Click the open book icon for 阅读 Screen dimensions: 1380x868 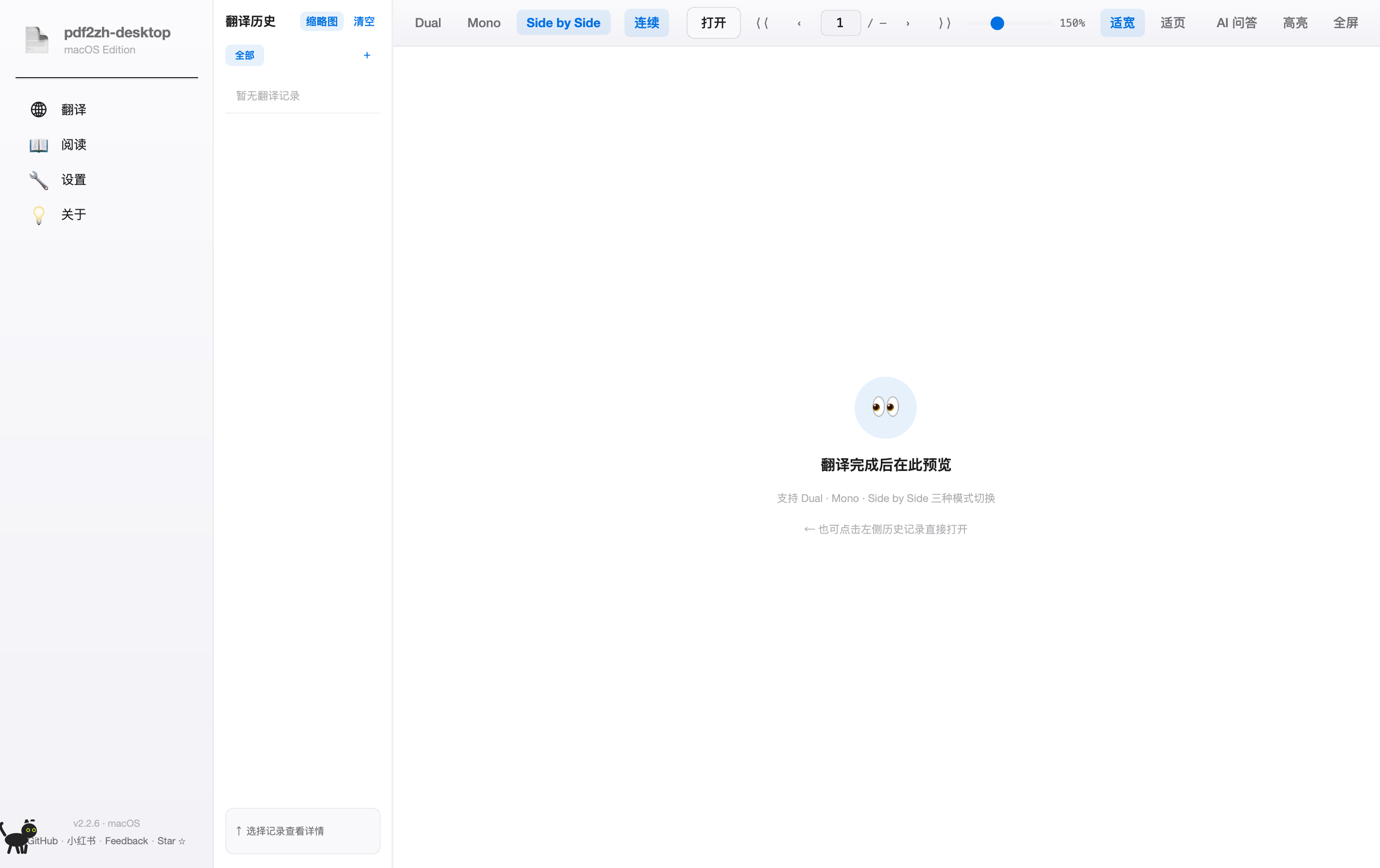click(x=38, y=145)
